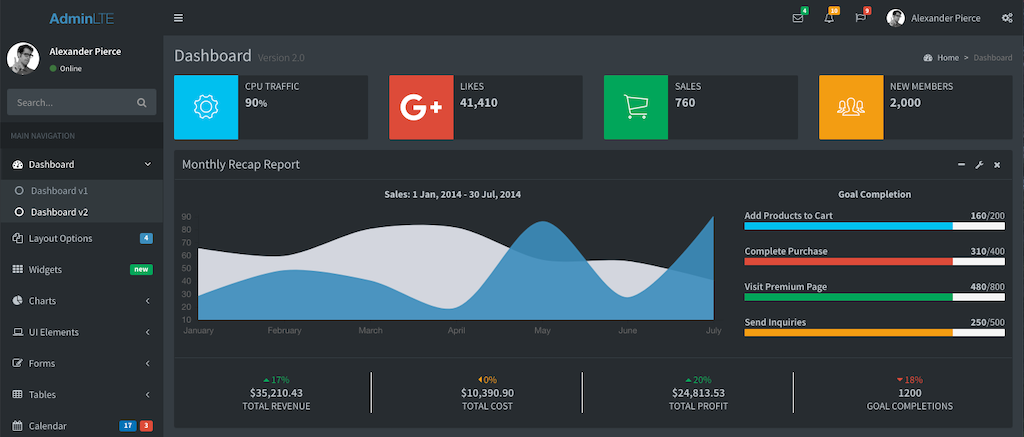1024x437 pixels.
Task: Select Dashboard v1 radio item
Action: tap(59, 190)
